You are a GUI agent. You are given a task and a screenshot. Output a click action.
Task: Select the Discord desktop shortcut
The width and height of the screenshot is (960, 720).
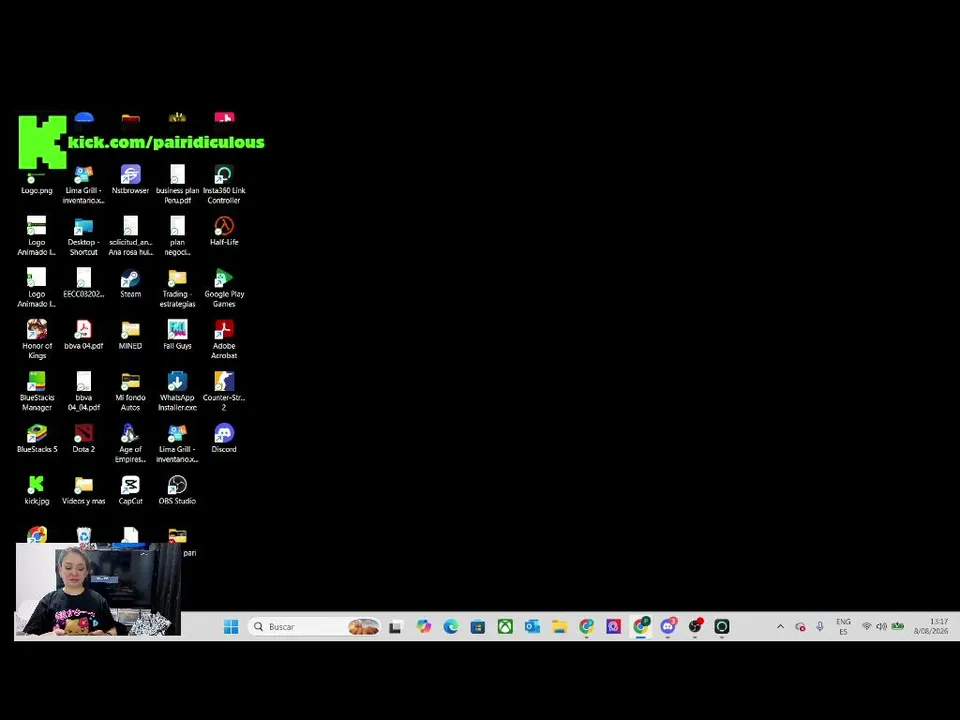(x=224, y=438)
